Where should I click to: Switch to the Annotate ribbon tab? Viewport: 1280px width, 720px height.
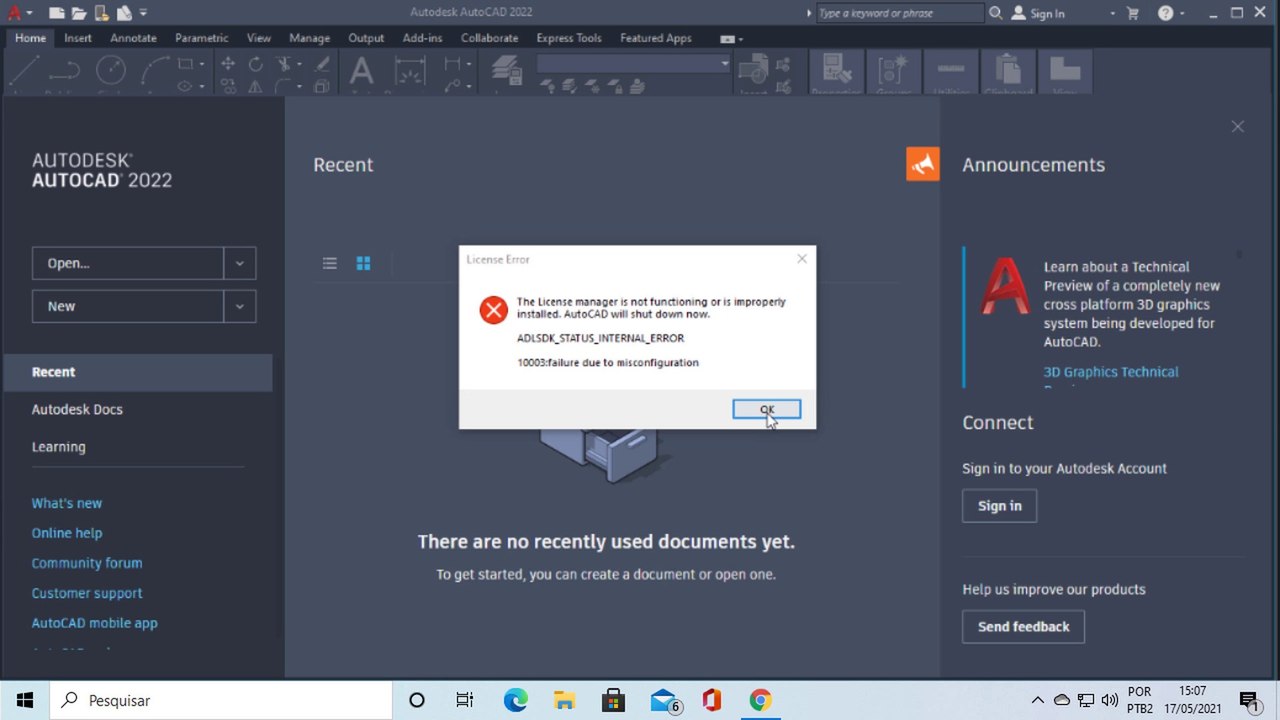click(133, 38)
